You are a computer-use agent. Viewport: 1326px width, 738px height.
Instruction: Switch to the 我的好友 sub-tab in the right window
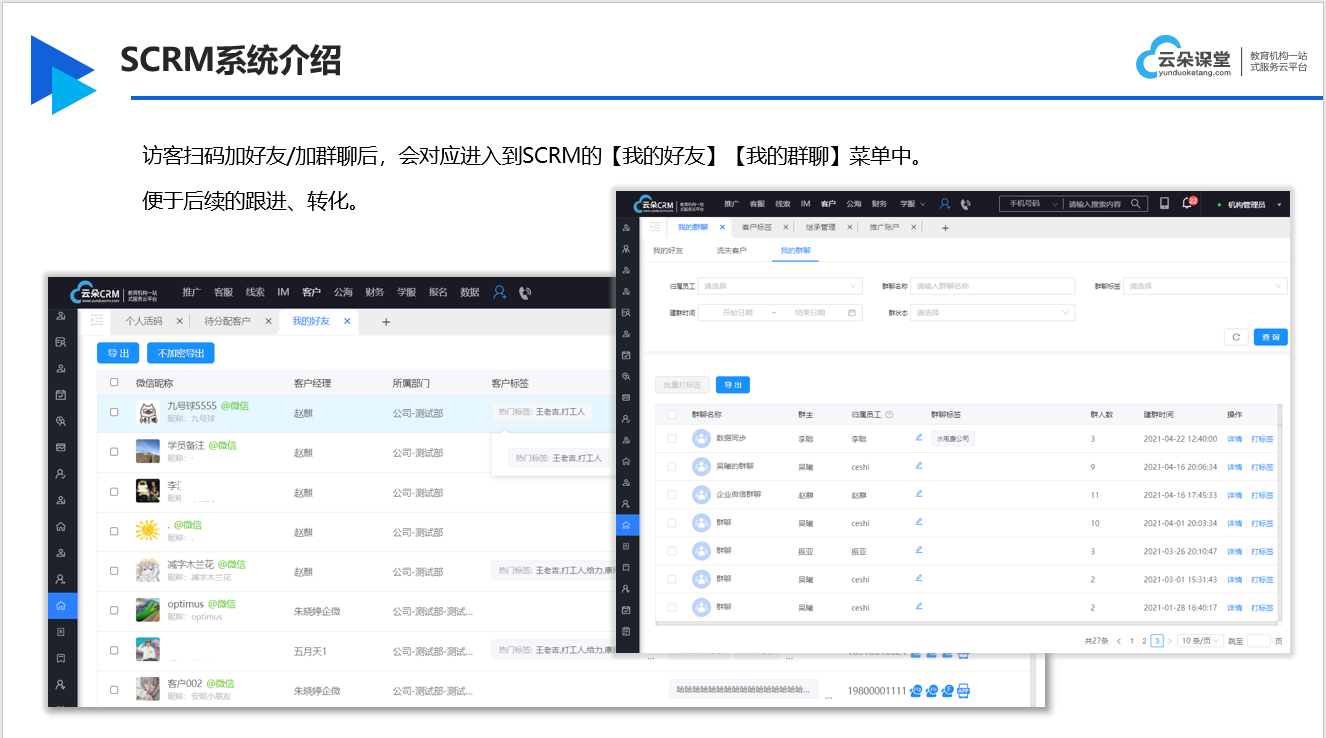click(668, 250)
